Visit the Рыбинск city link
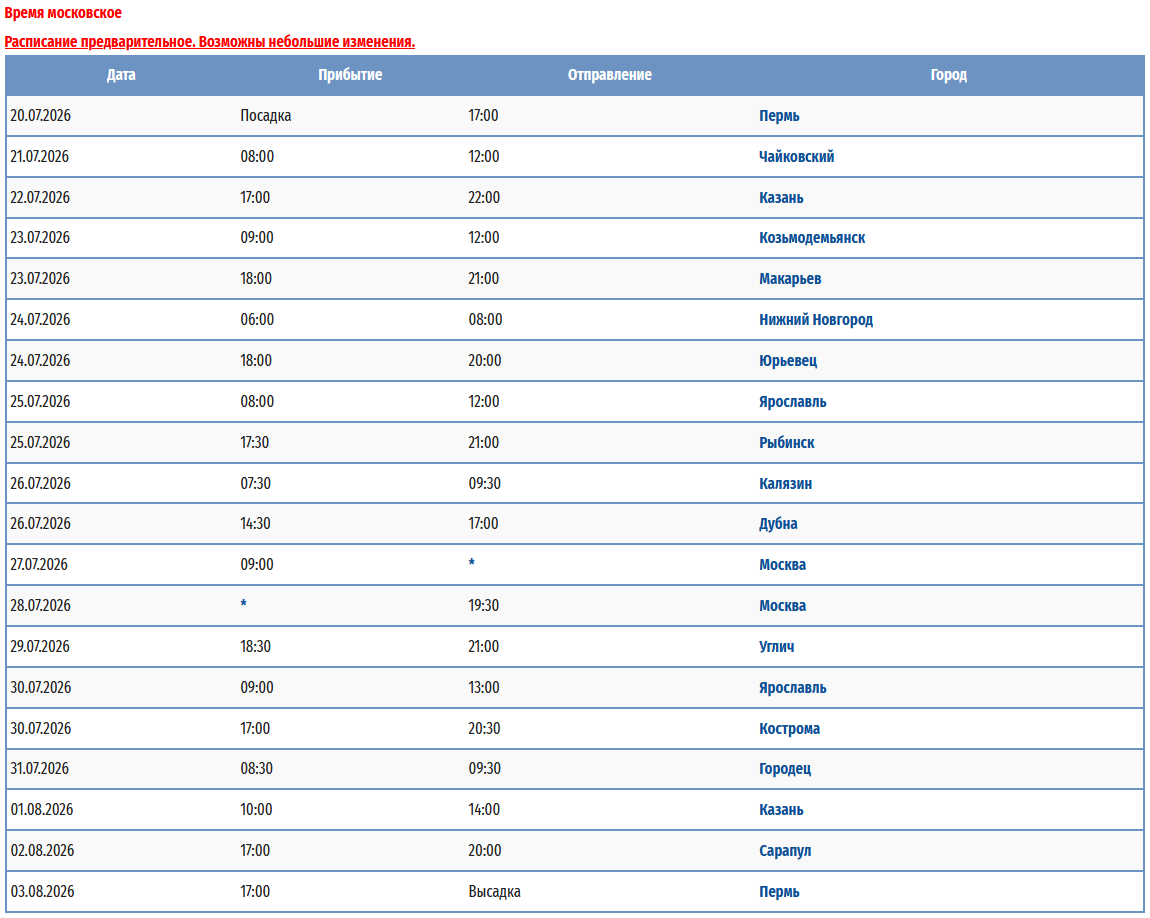The width and height of the screenshot is (1150, 918). click(x=786, y=443)
